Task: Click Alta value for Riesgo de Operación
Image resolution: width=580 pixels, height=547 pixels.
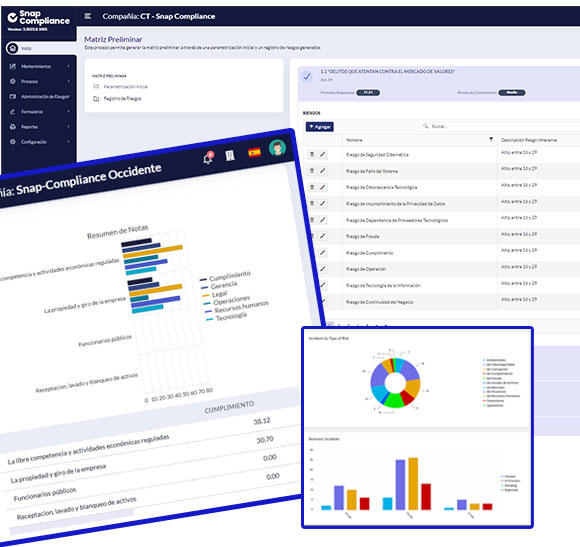Action: 519,267
